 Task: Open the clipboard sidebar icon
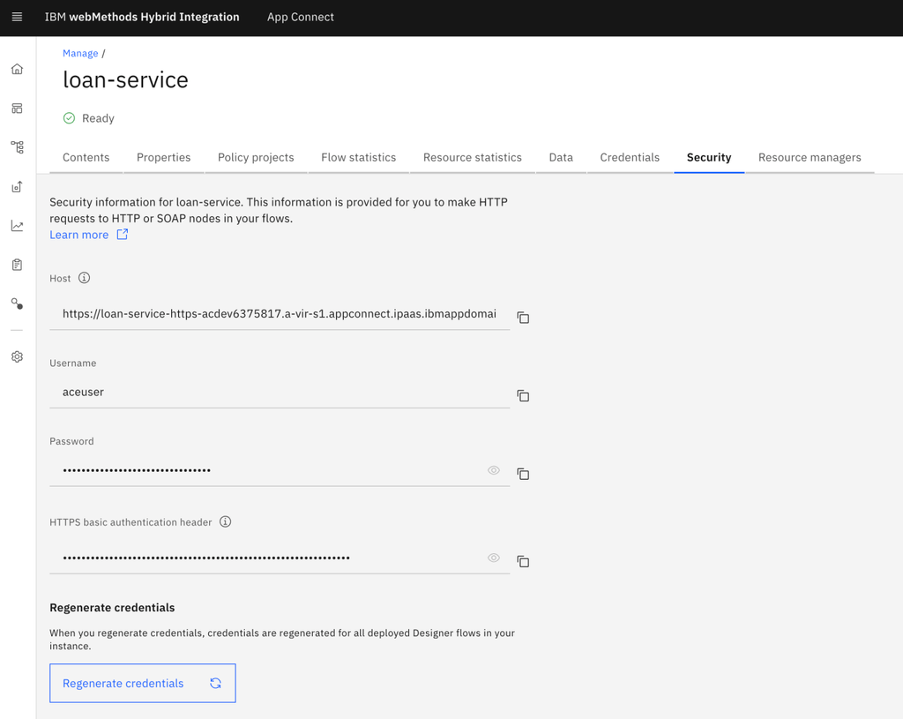click(17, 265)
